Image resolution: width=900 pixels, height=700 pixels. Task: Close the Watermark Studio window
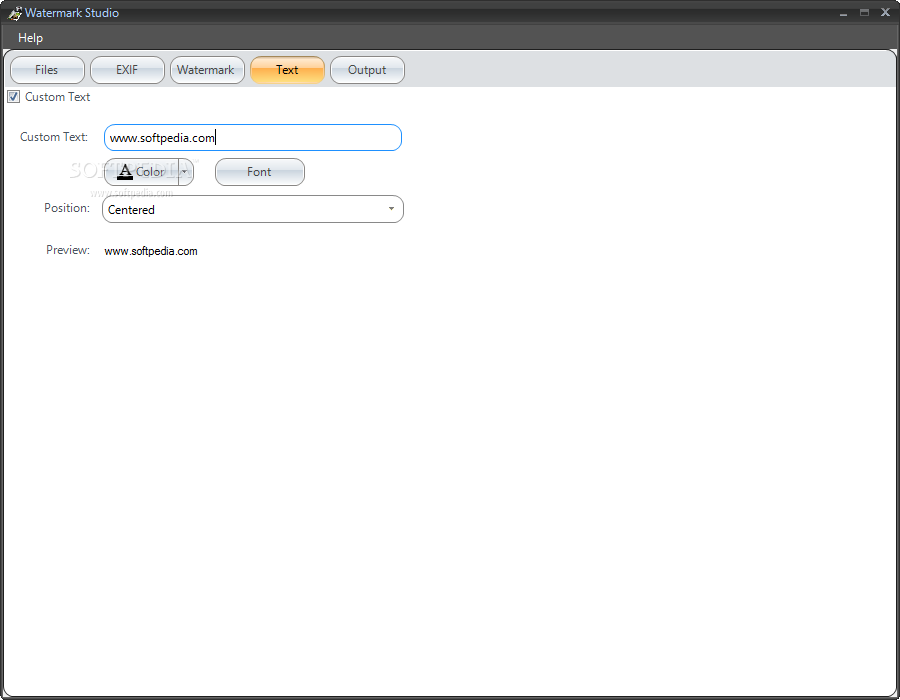coord(885,13)
